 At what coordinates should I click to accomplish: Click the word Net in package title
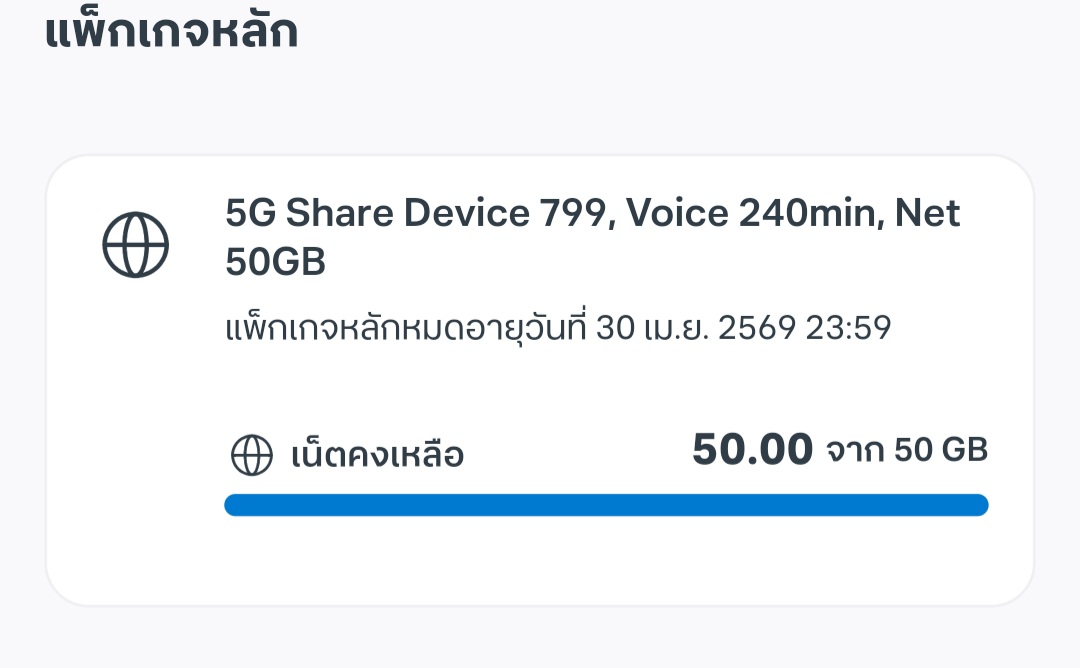(927, 213)
